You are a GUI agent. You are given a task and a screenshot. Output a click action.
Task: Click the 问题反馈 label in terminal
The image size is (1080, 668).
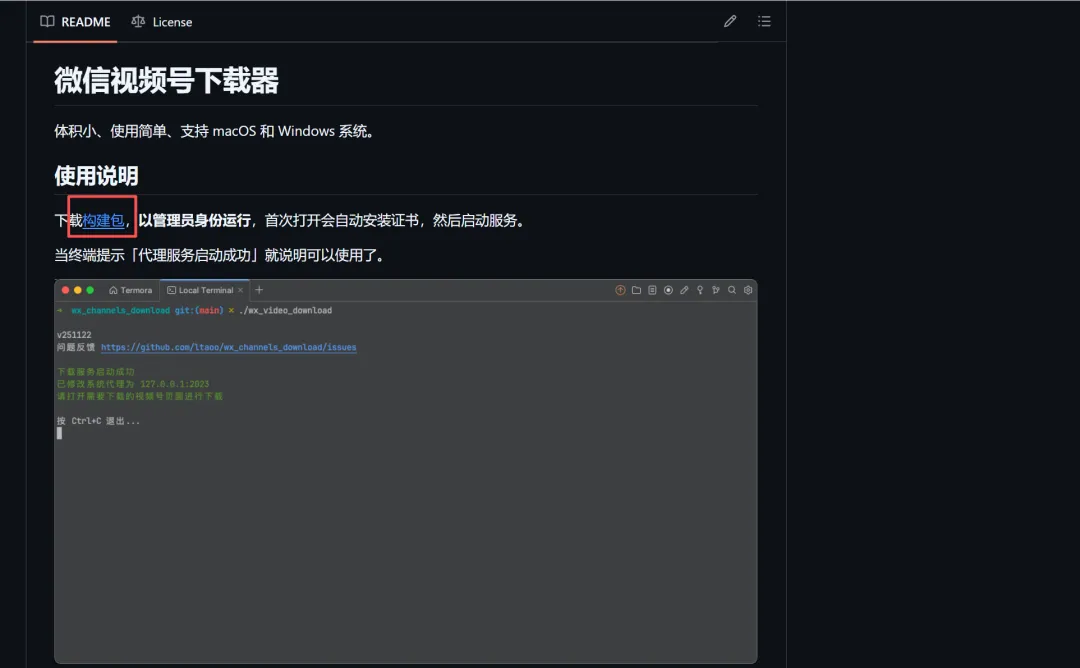pos(76,347)
